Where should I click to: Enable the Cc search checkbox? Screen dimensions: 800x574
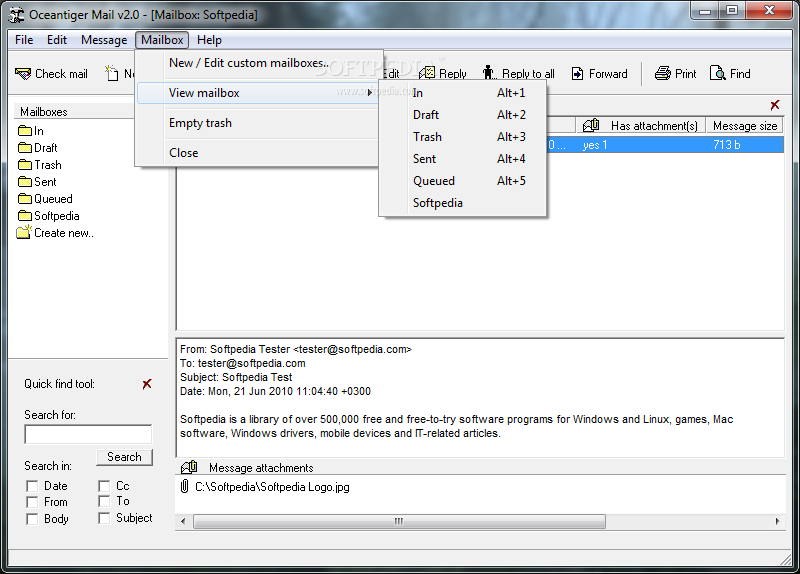pyautogui.click(x=104, y=486)
